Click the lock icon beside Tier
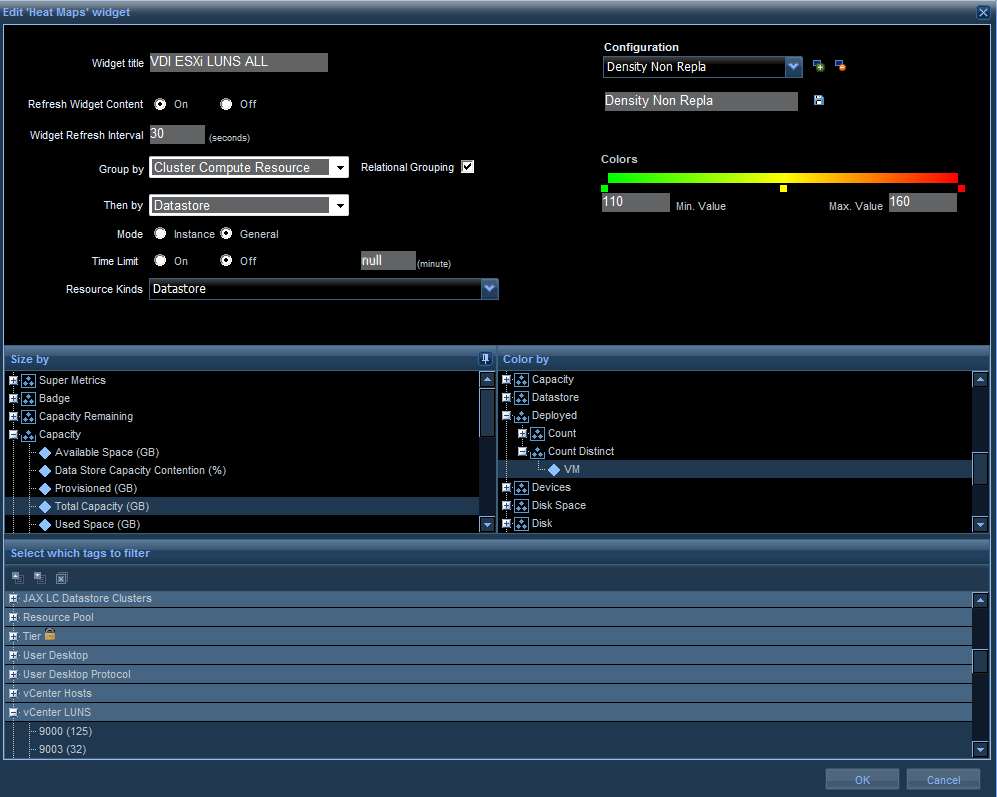This screenshot has height=797, width=997. [50, 635]
